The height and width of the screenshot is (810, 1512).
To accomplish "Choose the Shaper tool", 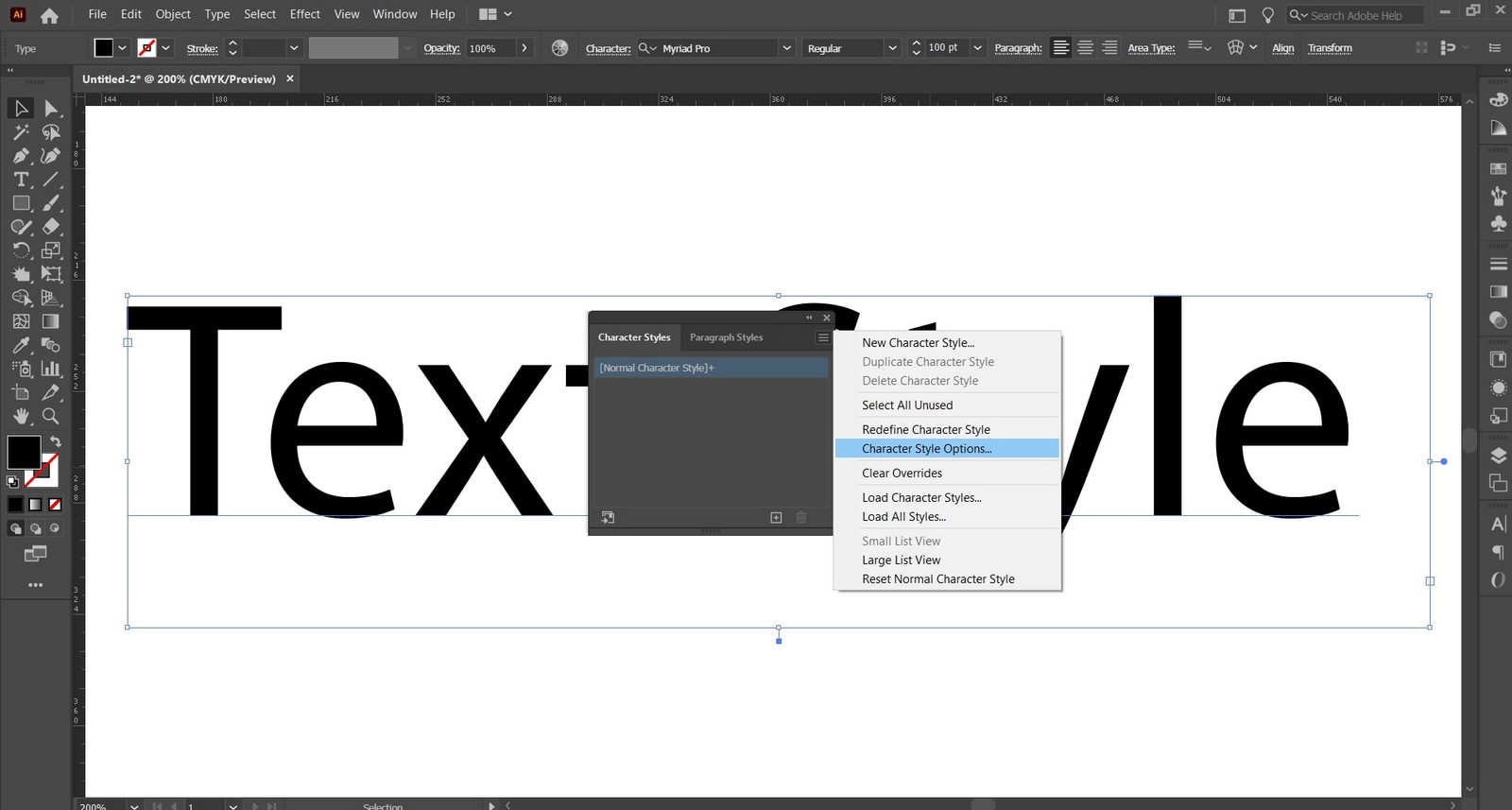I will tap(21, 227).
